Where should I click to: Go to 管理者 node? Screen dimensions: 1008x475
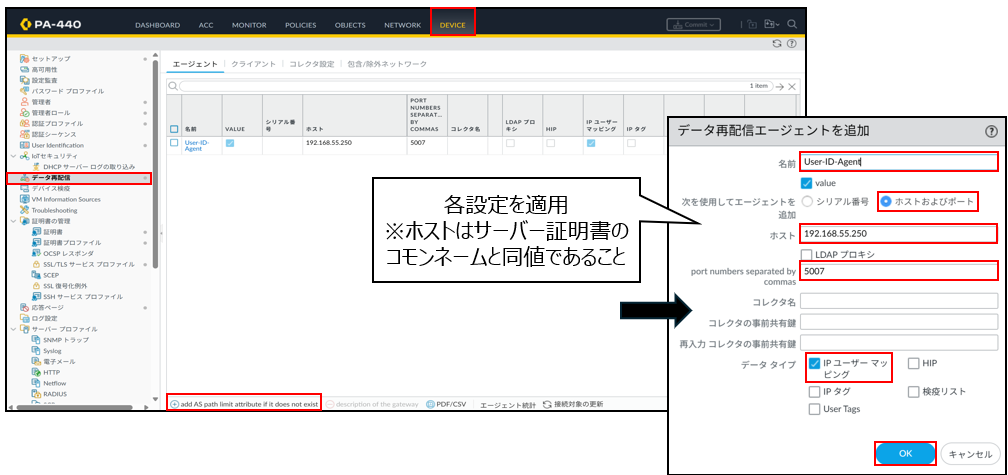point(40,102)
